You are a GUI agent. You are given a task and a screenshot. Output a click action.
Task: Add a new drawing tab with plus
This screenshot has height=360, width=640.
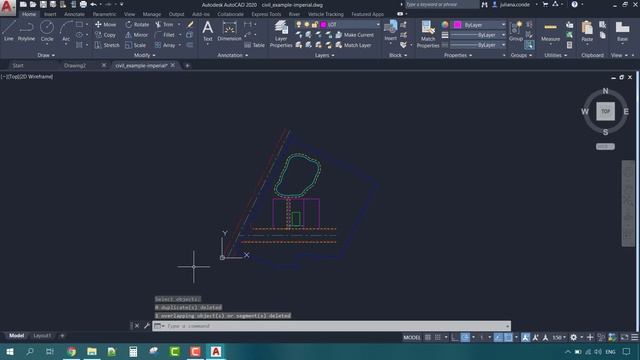(187, 65)
